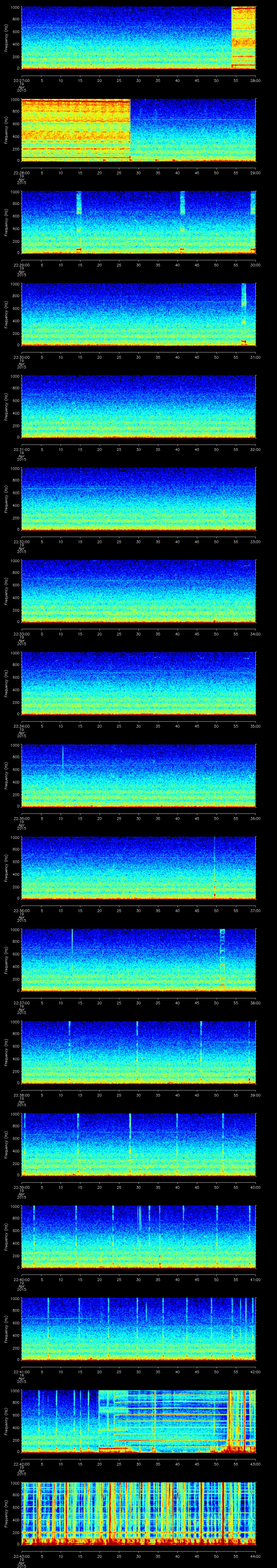The image size is (277, 1568).
Task: Open the spectrogram panel starting at 22:43:00
Action: click(138, 1513)
